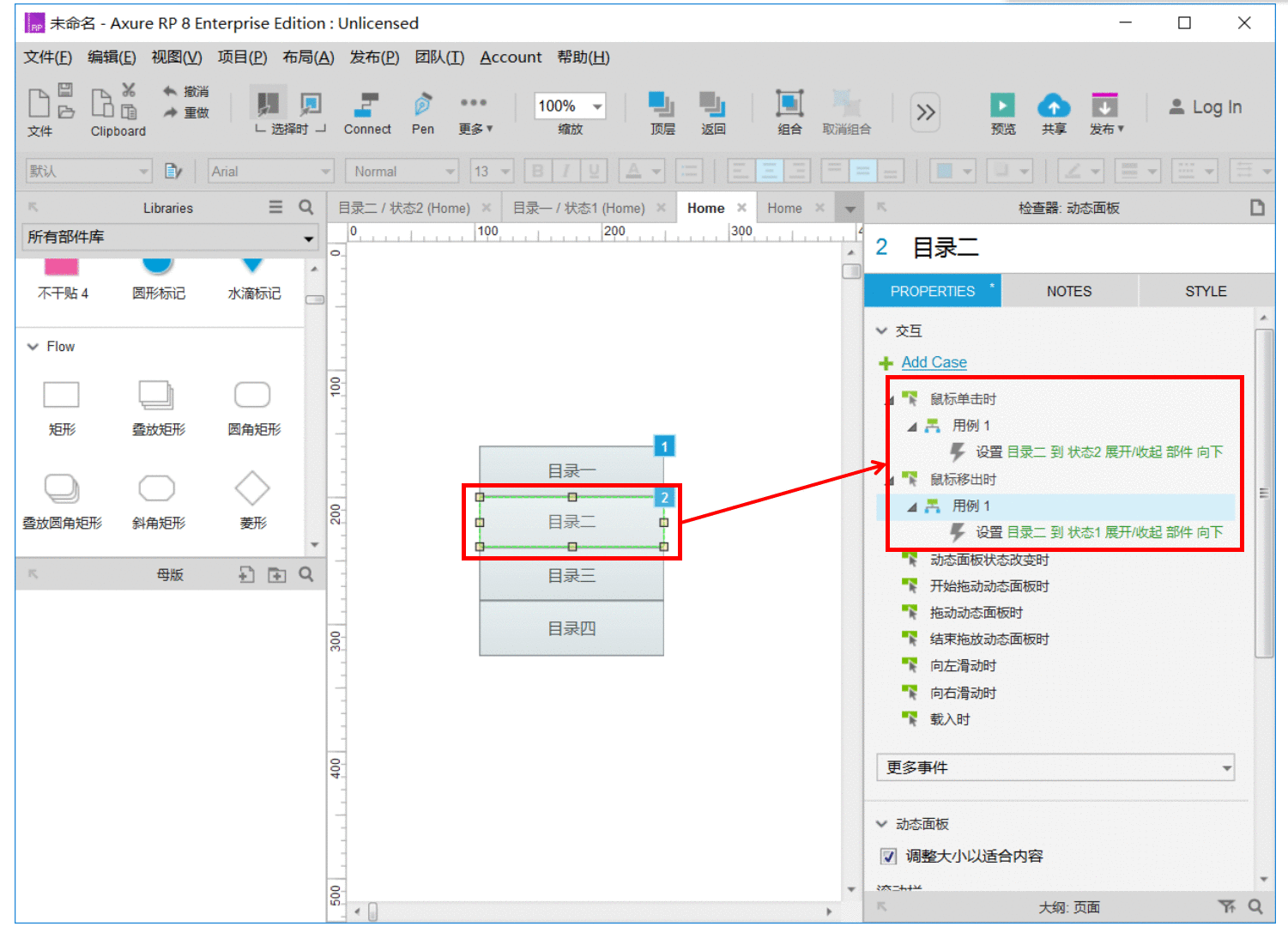The height and width of the screenshot is (927, 1288).
Task: Select the Pen tool
Action: (x=423, y=113)
